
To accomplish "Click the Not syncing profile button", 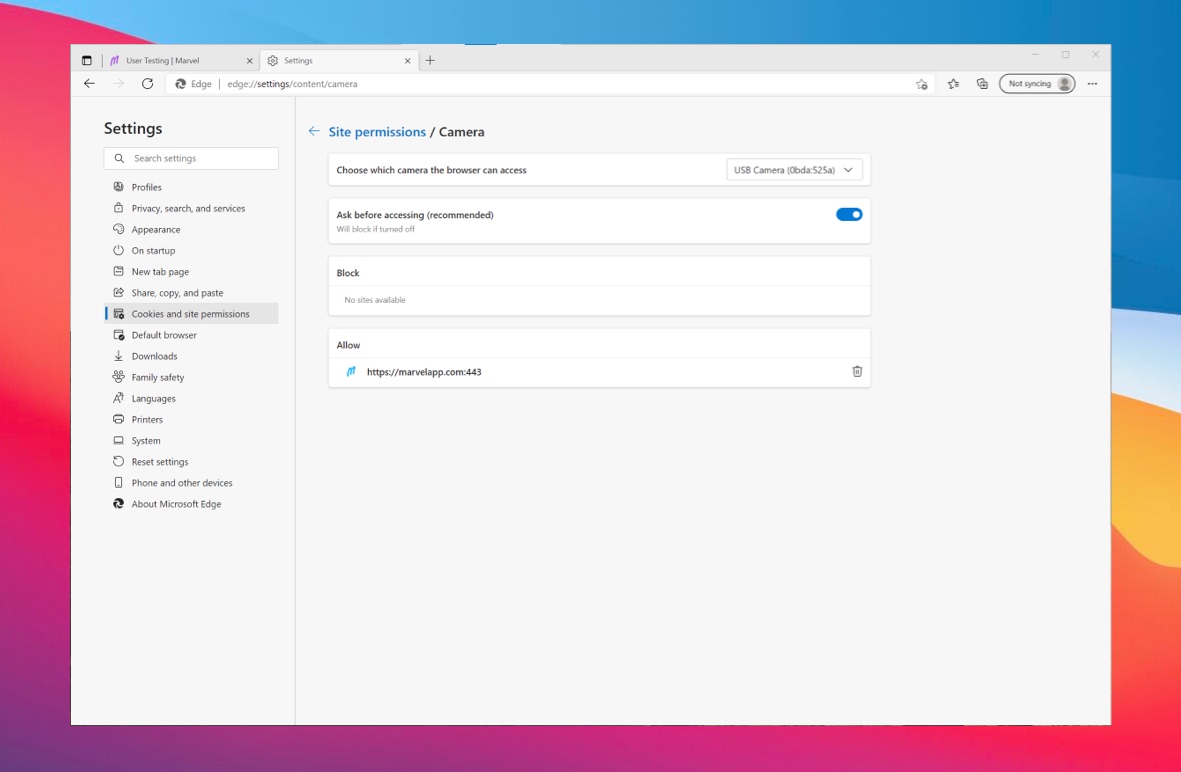I will (x=1037, y=84).
